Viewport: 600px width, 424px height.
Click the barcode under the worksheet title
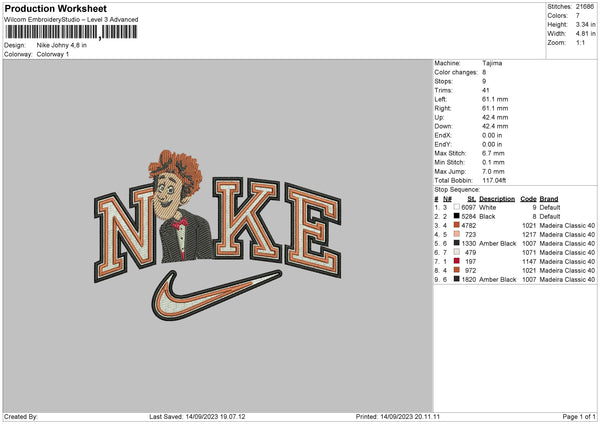click(x=71, y=32)
